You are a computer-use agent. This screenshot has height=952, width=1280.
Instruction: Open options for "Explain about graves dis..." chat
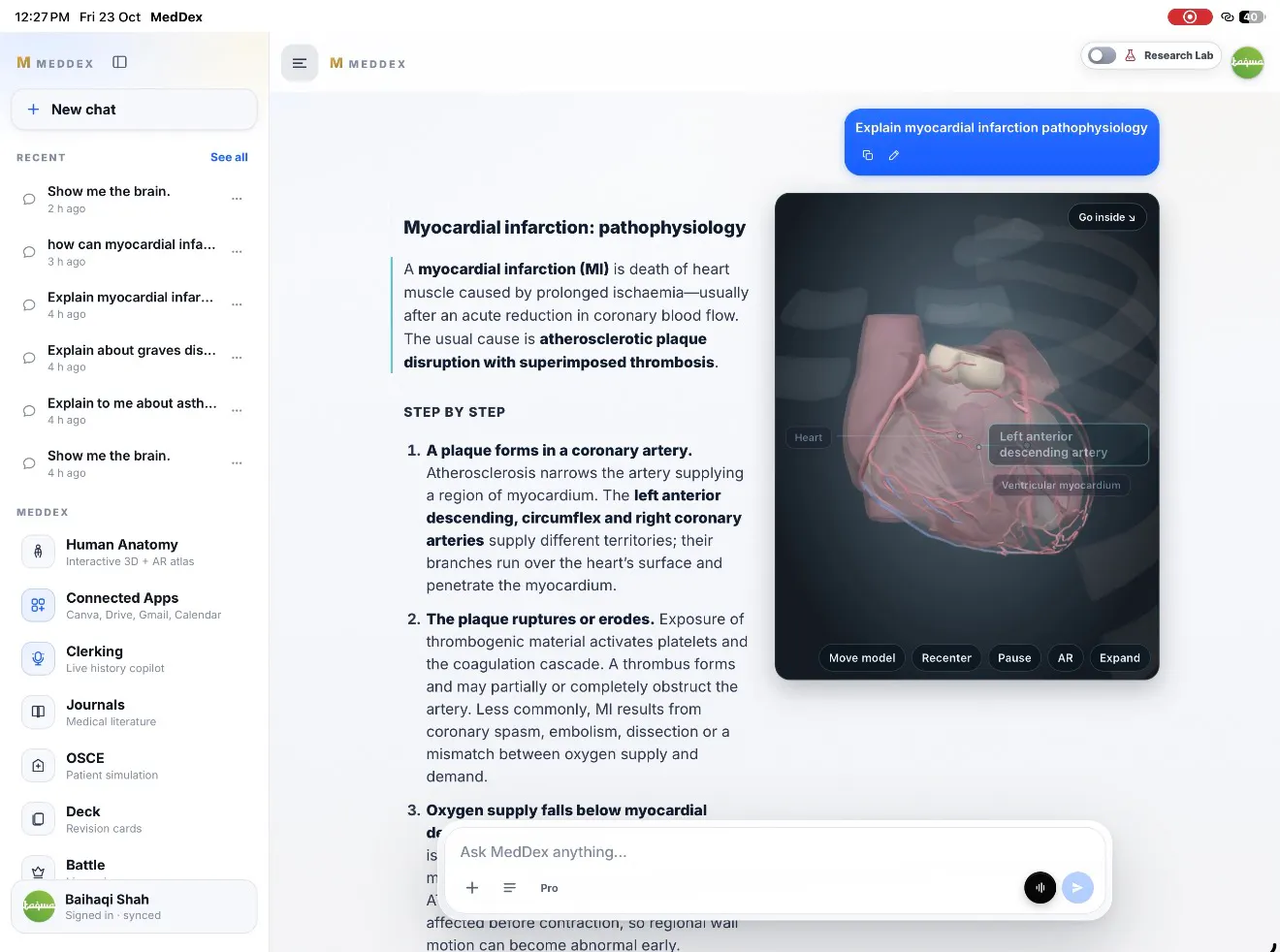click(x=237, y=358)
